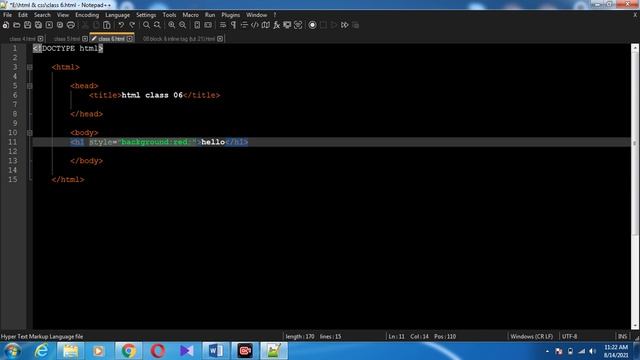Toggle the indent guide display
The width and height of the screenshot is (640, 360).
click(244, 25)
